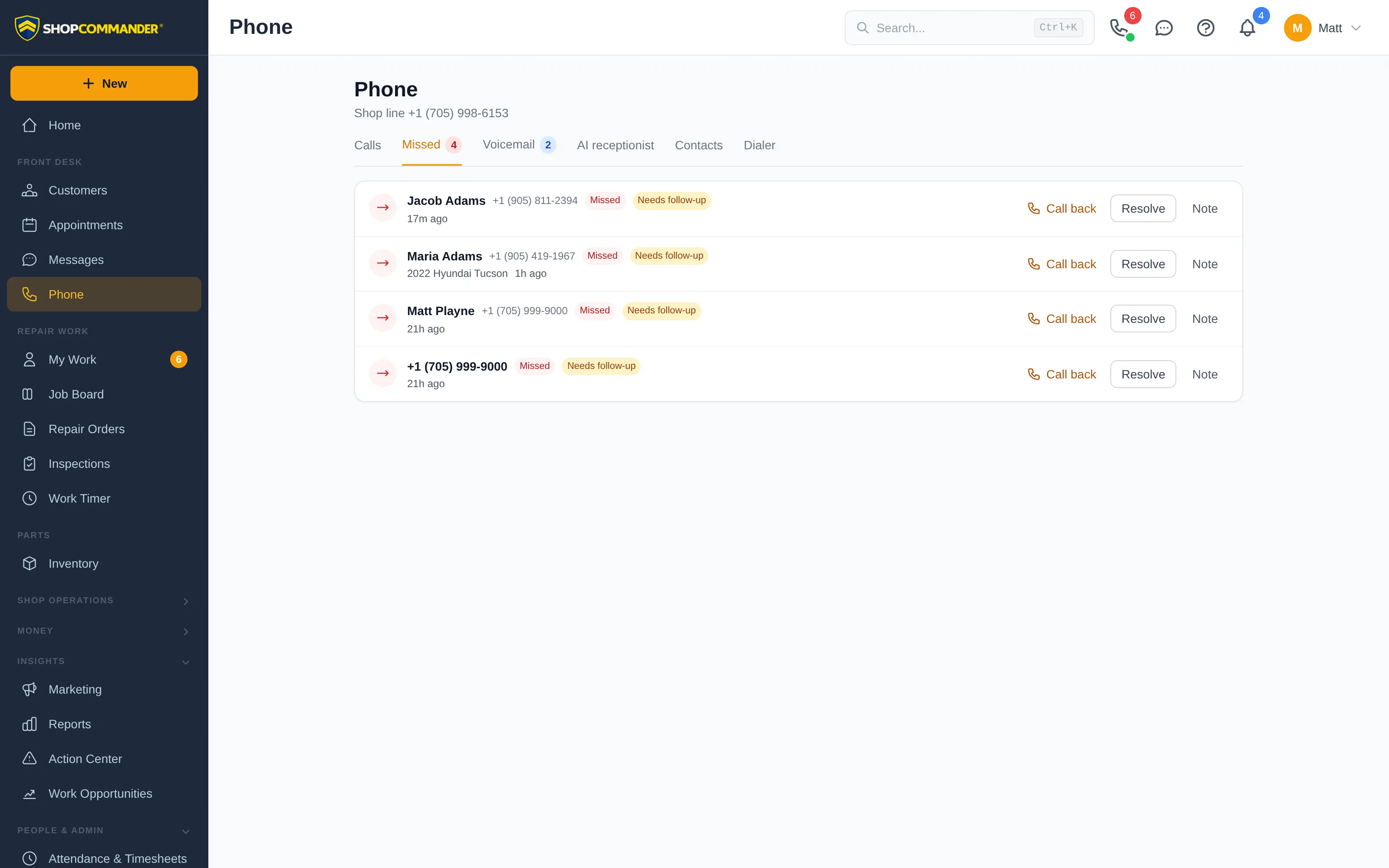Viewport: 1389px width, 868px height.
Task: Click the Matt Playne caller name
Action: pyautogui.click(x=440, y=311)
